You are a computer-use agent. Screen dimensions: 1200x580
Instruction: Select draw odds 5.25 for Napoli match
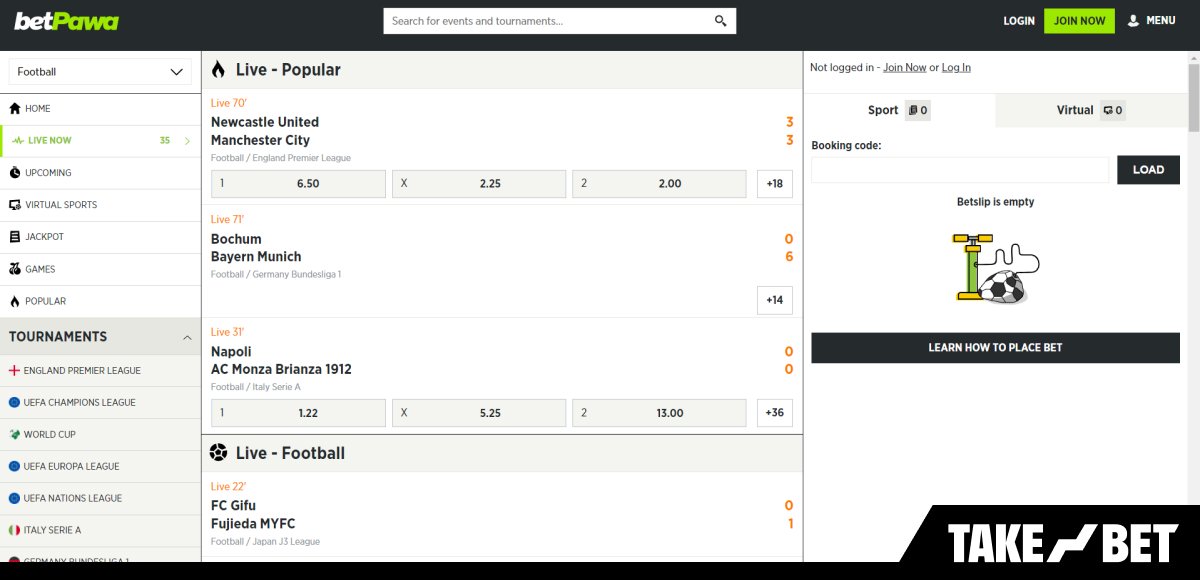coord(479,413)
